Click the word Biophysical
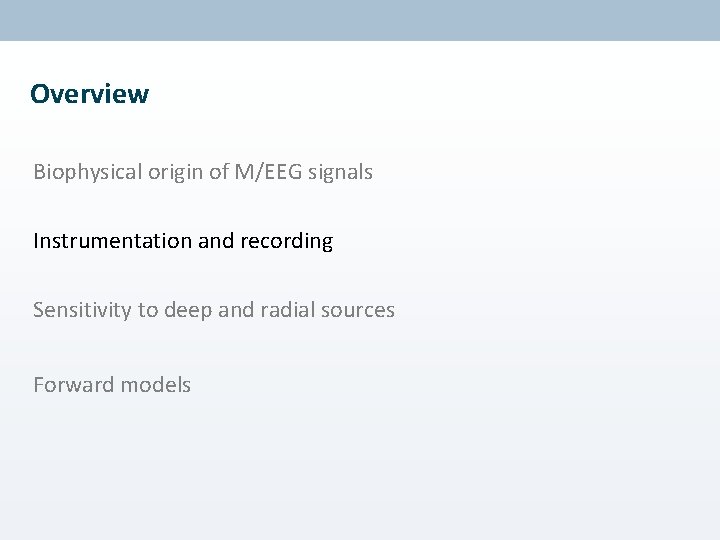 [88, 173]
